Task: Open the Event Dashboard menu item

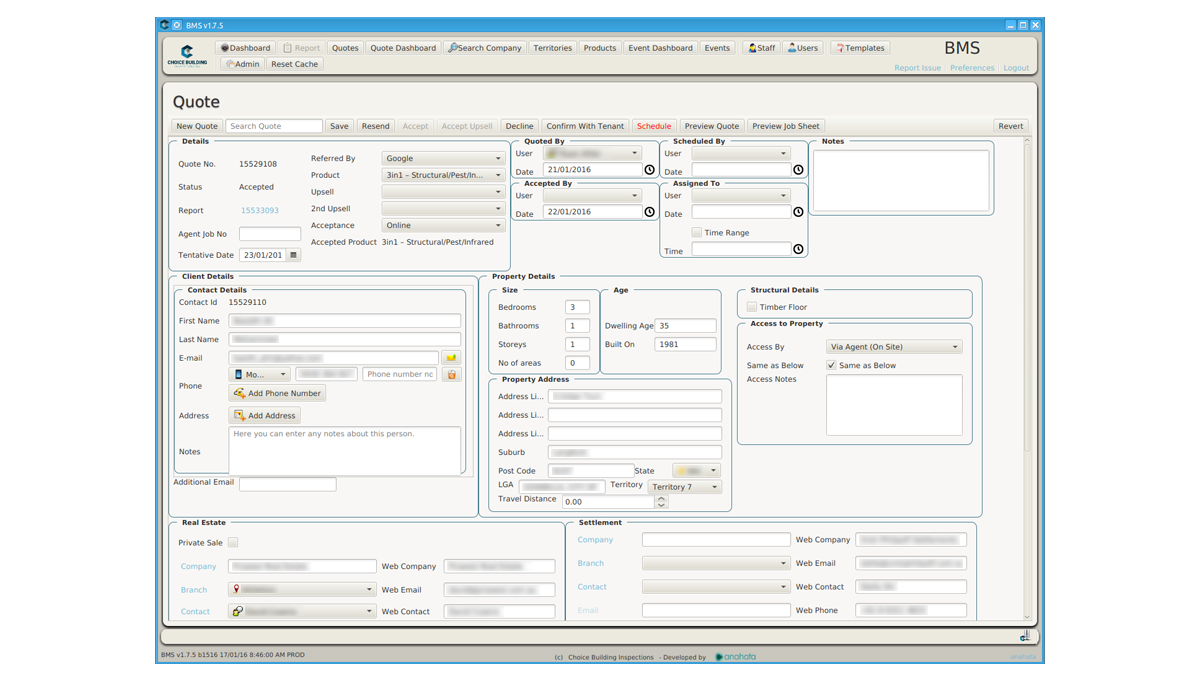Action: tap(660, 48)
